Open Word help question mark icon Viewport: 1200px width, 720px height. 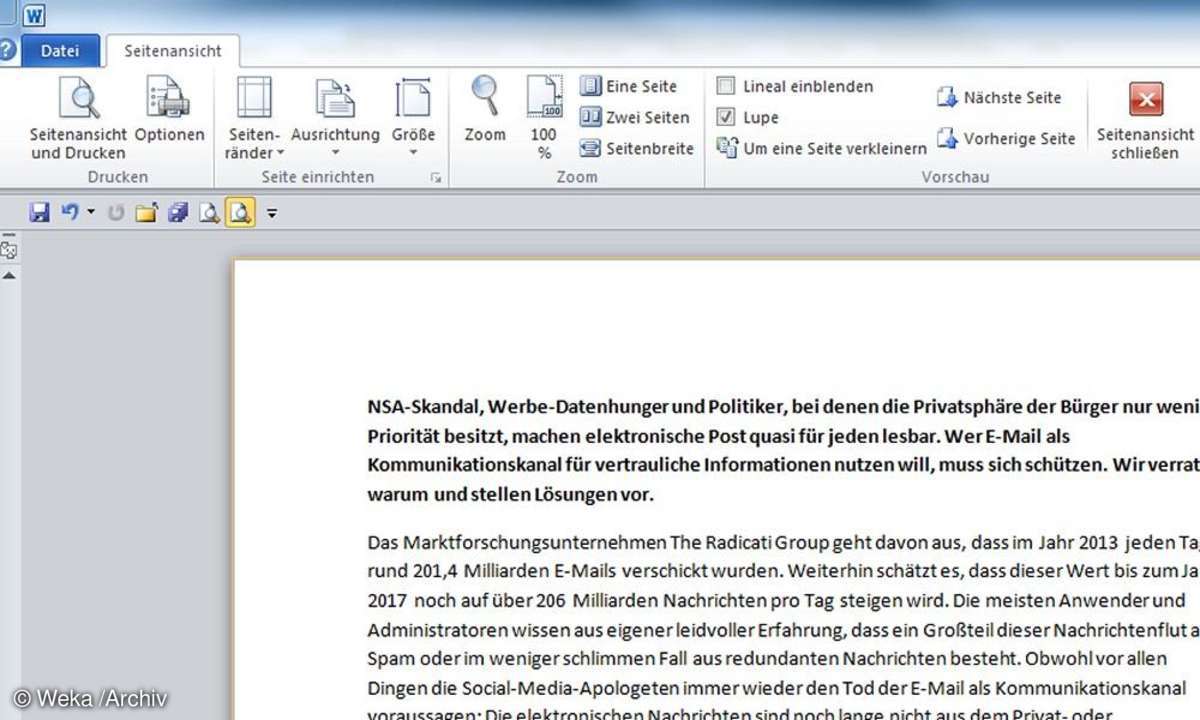tap(8, 51)
